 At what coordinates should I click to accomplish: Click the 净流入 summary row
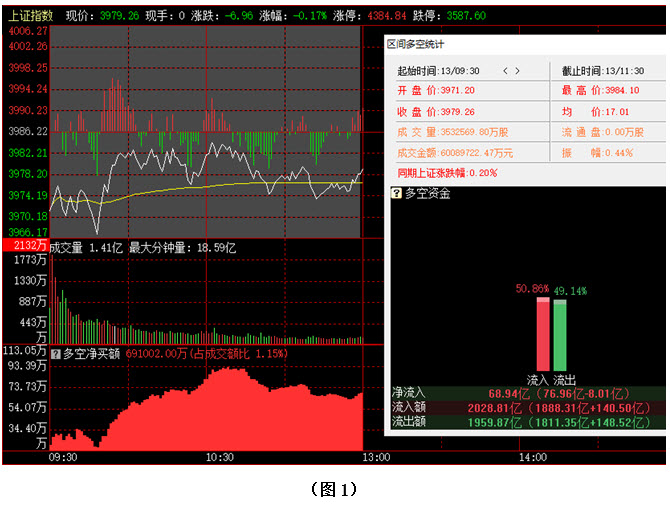527,394
